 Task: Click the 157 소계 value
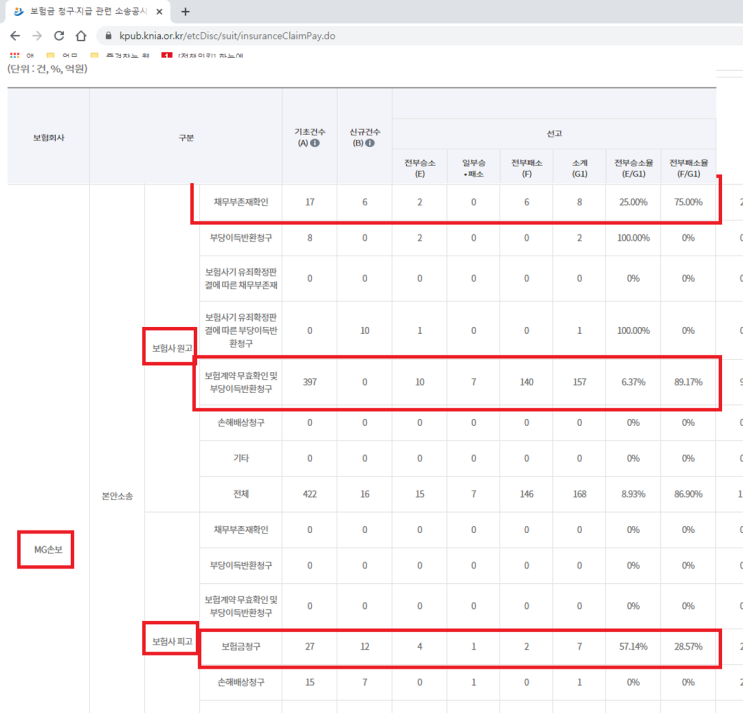pos(580,382)
